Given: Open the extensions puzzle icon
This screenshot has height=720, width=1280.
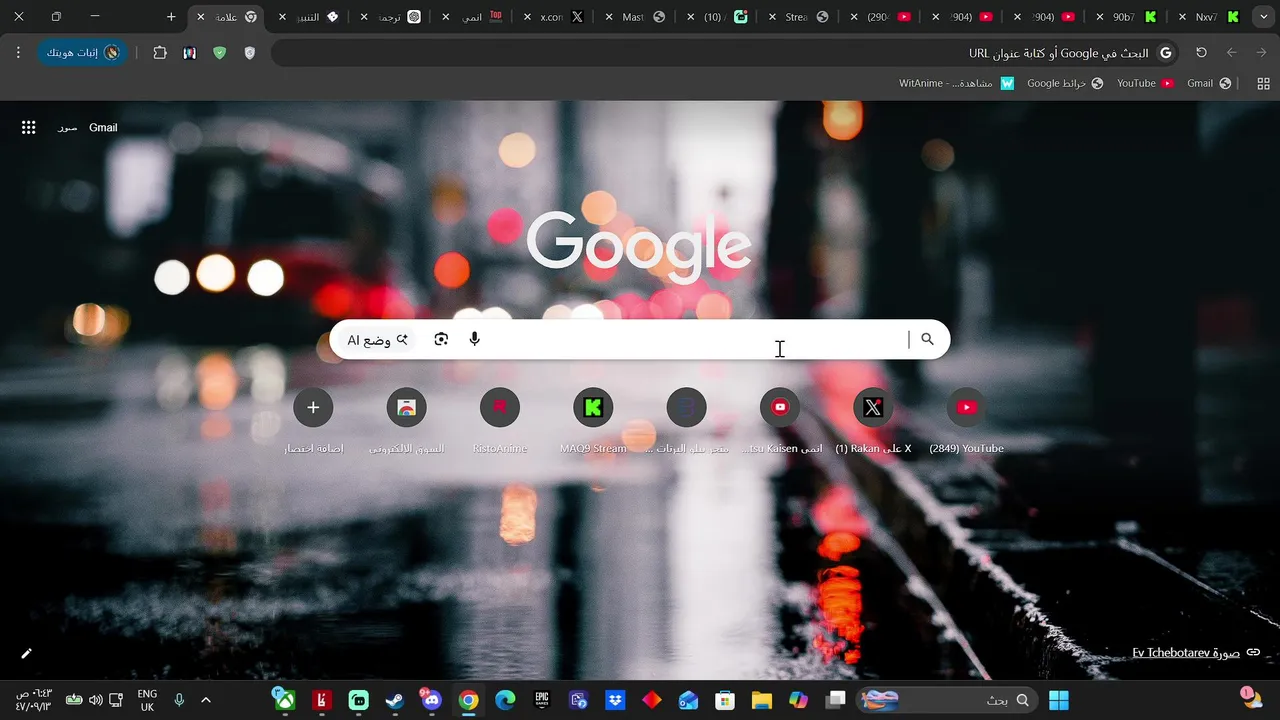Looking at the screenshot, I should click(x=160, y=53).
